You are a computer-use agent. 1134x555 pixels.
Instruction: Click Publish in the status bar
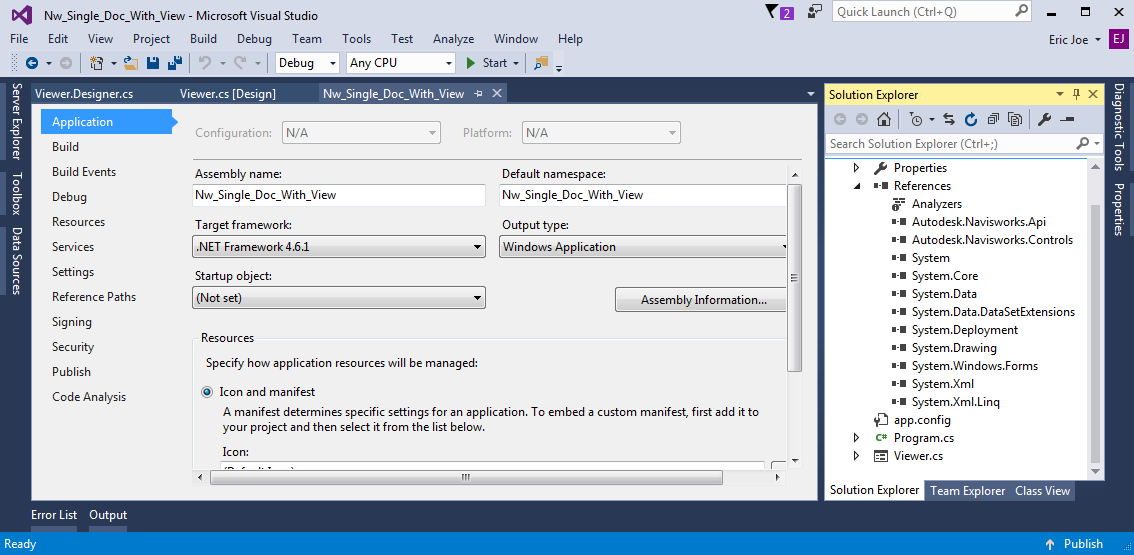[1074, 544]
